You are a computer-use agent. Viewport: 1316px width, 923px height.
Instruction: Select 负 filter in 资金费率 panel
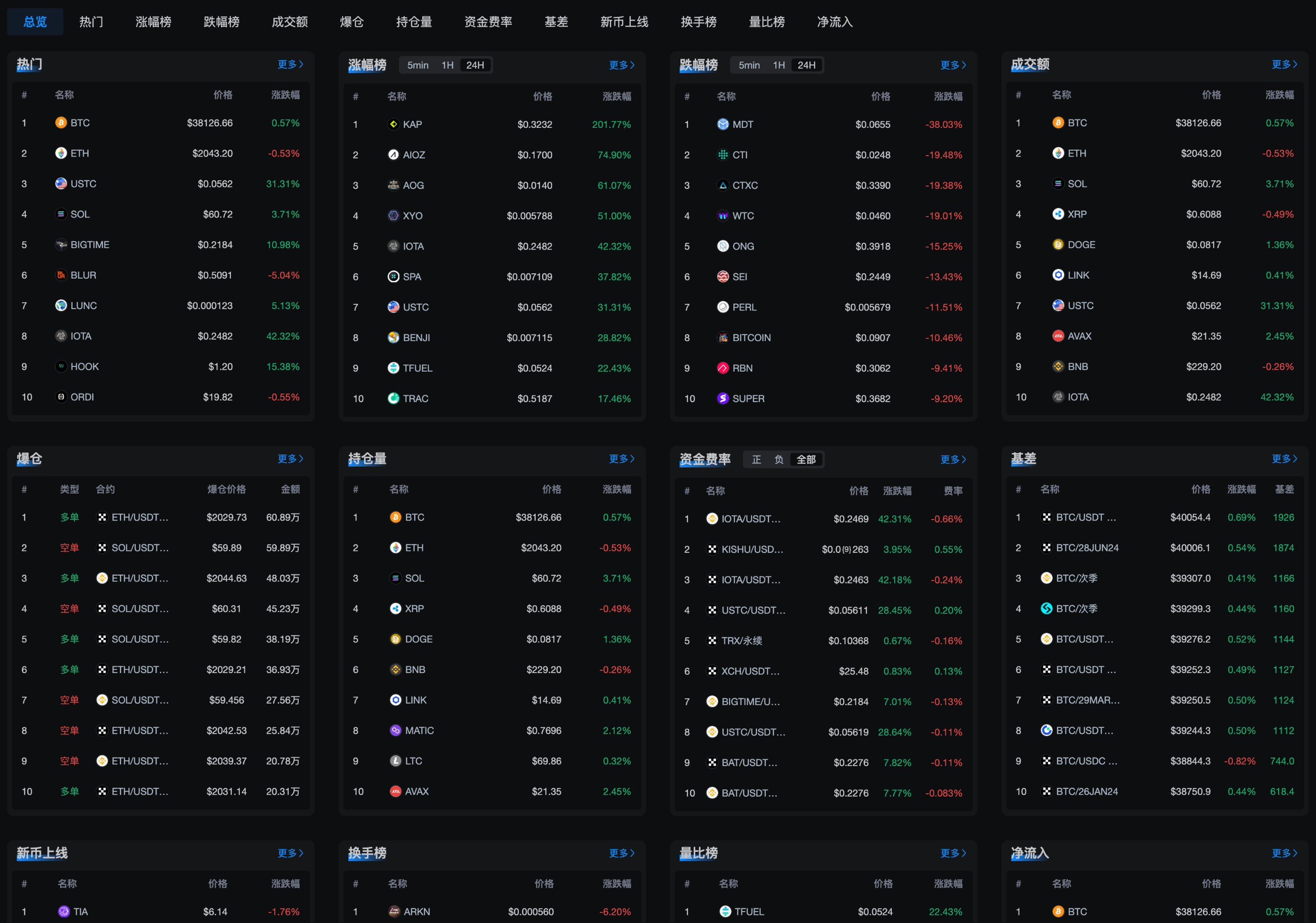(x=778, y=459)
